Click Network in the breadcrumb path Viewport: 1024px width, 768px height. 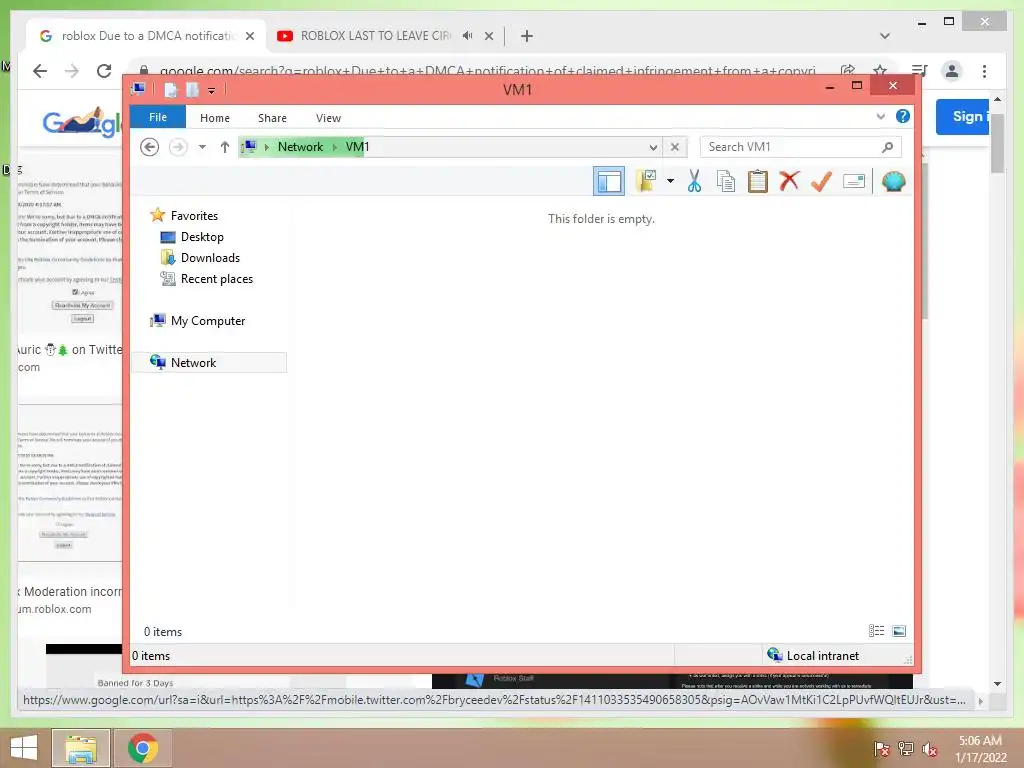[300, 147]
